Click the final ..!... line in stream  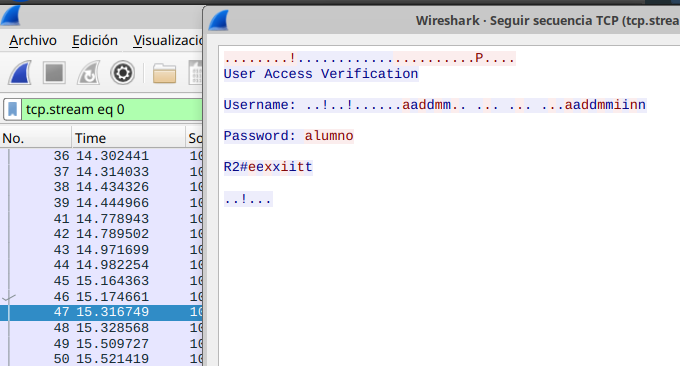point(248,199)
